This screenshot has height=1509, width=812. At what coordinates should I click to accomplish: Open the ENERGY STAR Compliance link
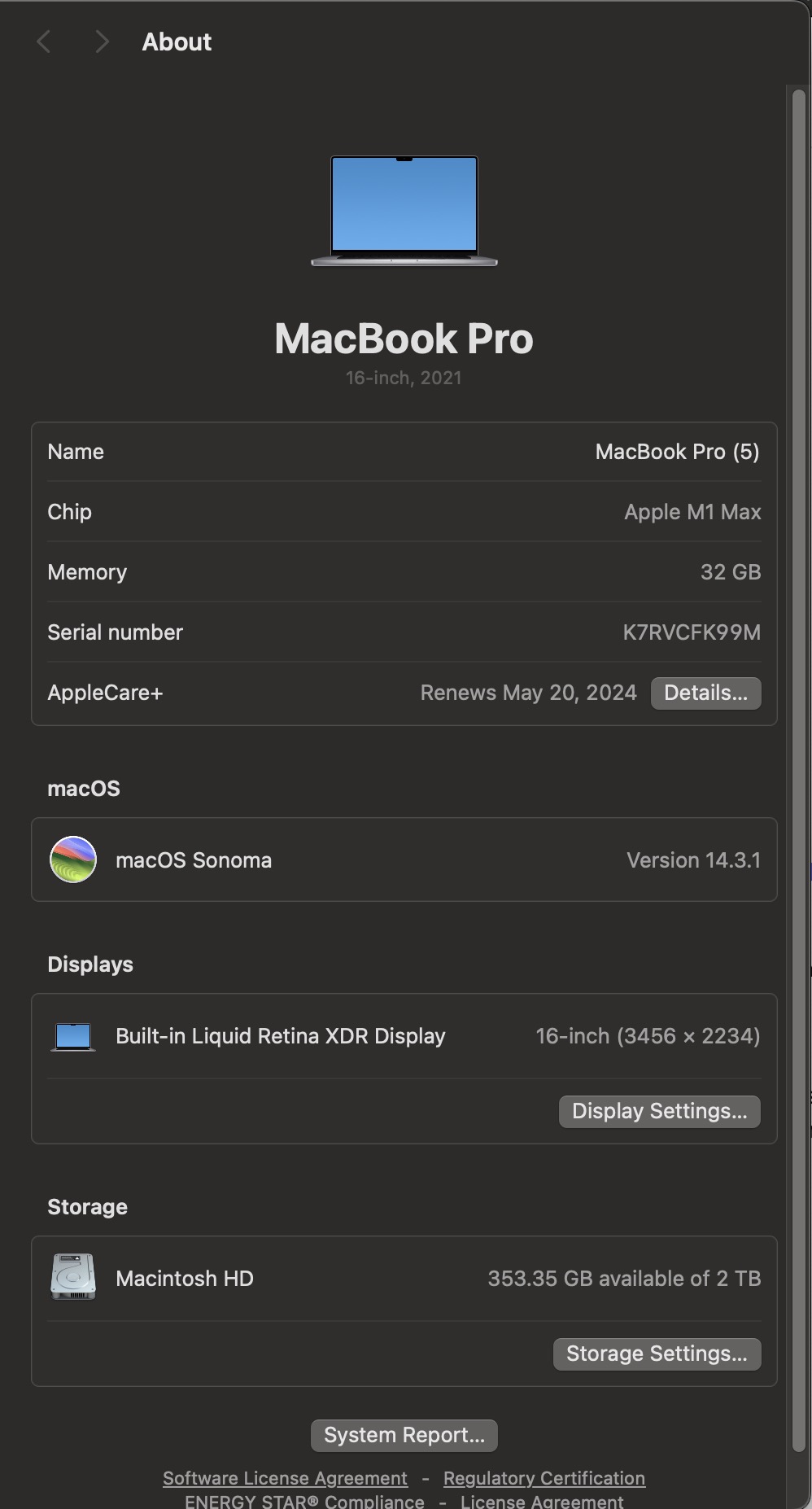tap(304, 1501)
